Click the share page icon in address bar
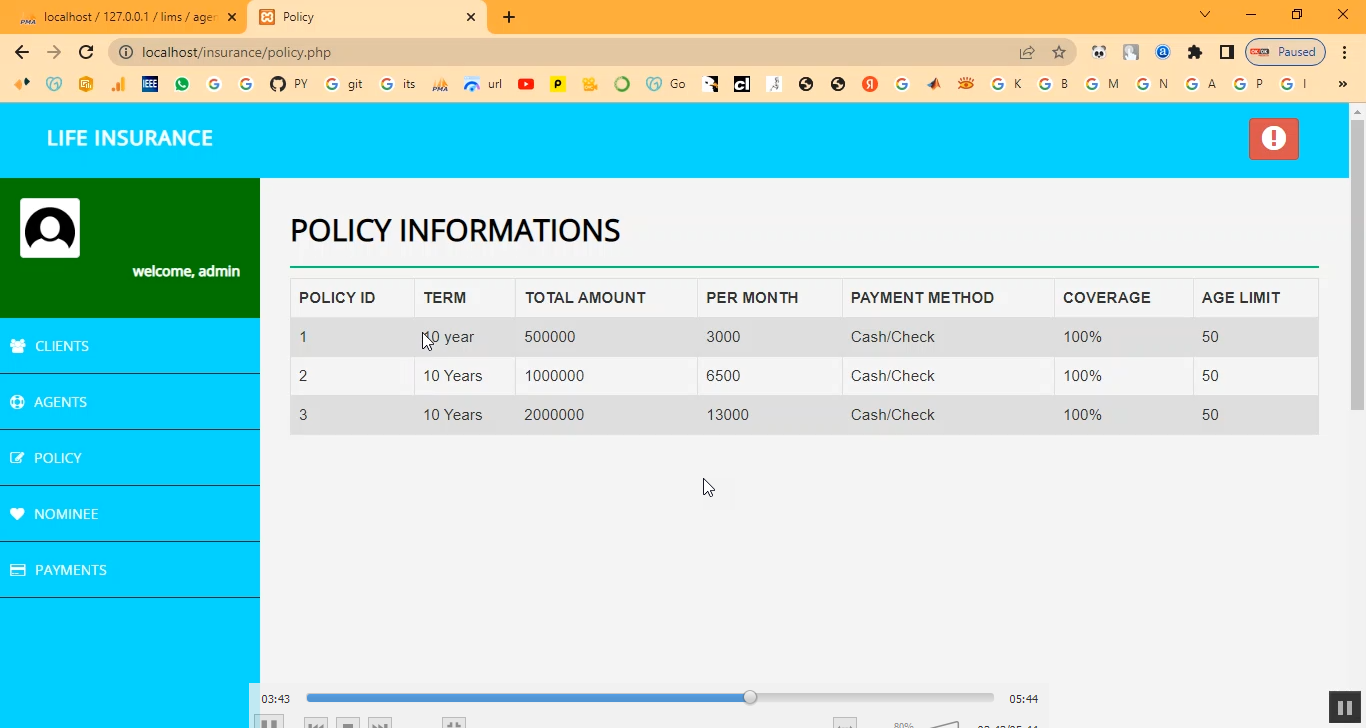The image size is (1366, 728). coord(1027,52)
